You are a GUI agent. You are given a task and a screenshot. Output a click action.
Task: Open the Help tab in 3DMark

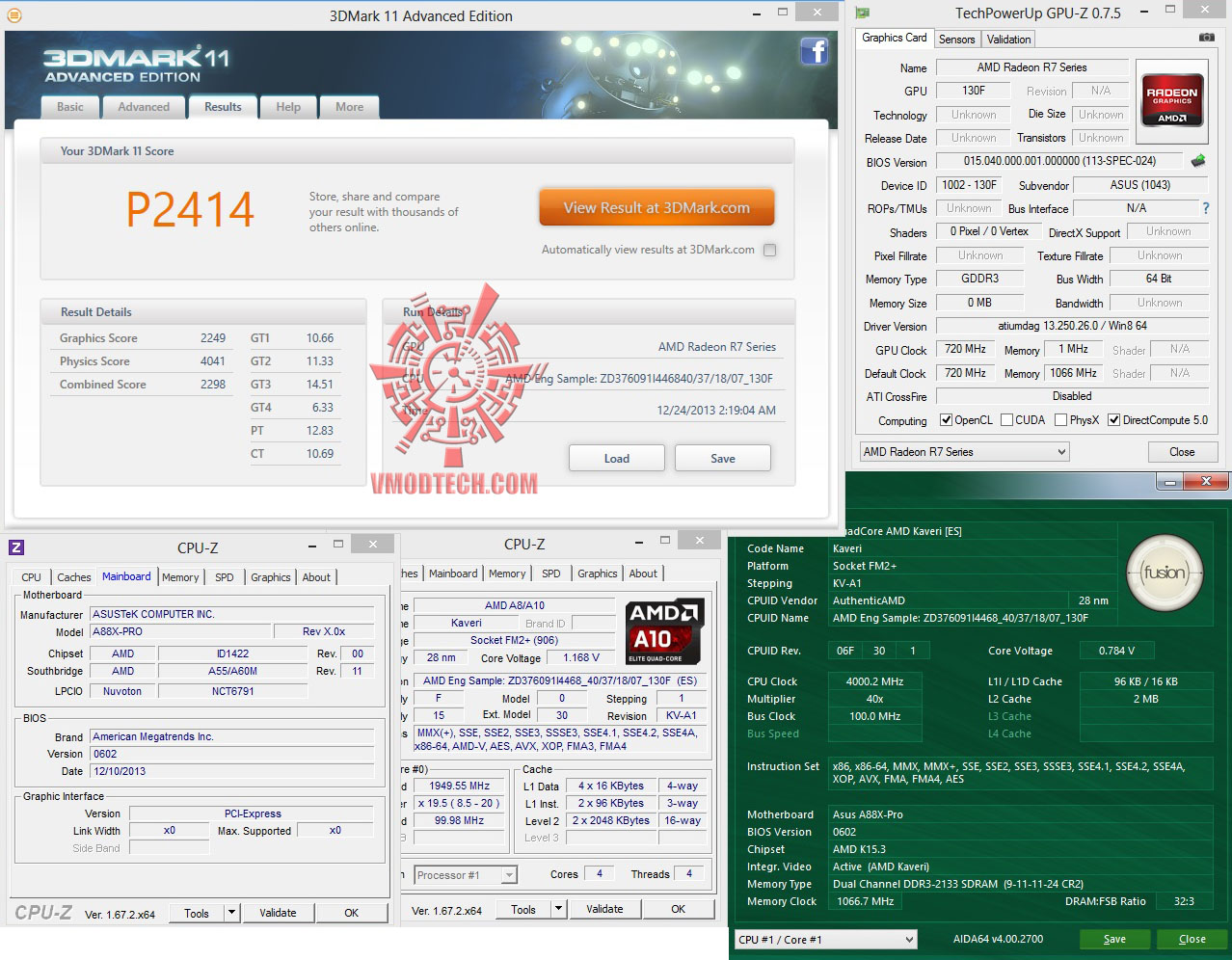click(x=288, y=107)
